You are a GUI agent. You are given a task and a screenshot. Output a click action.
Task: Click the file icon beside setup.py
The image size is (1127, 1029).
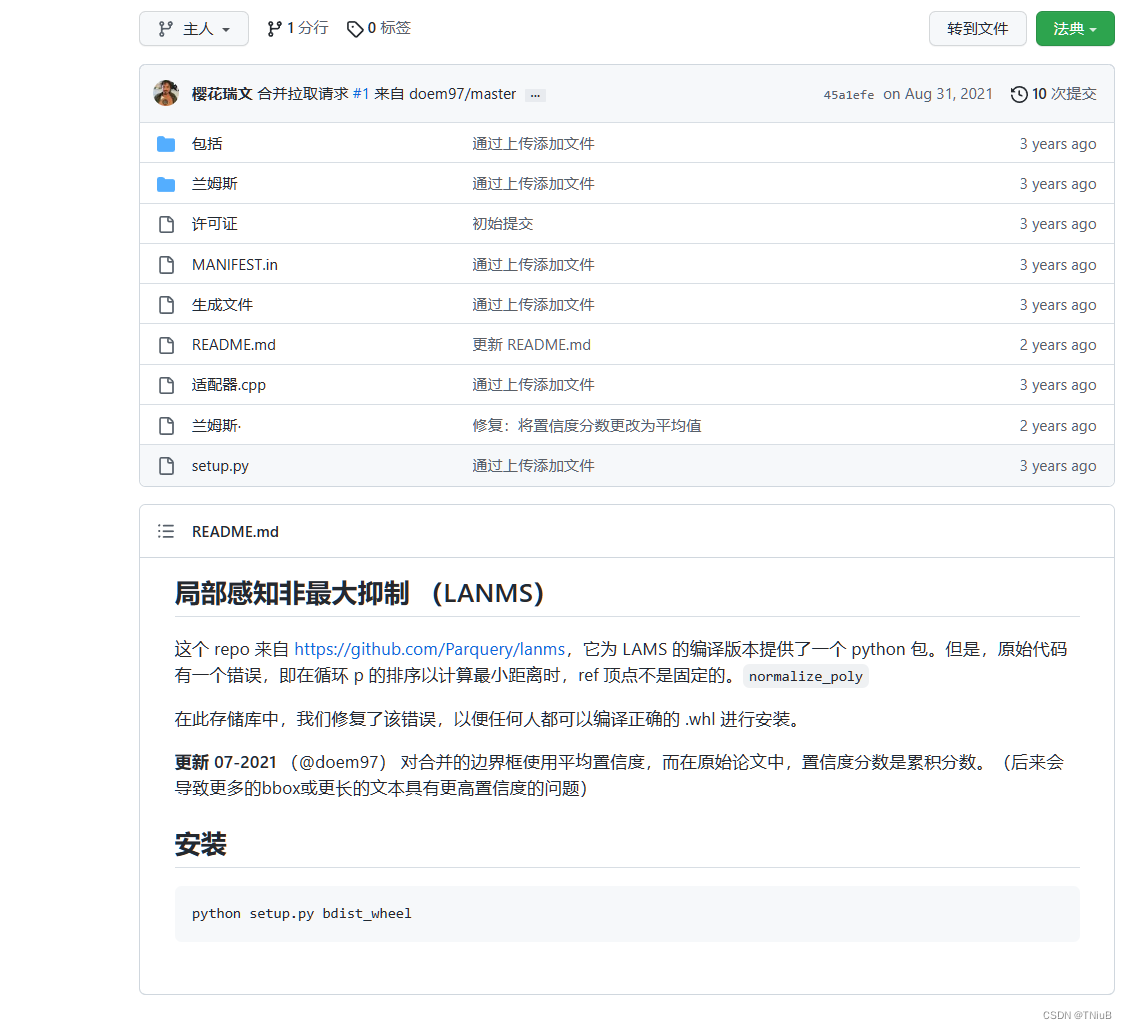coord(166,465)
